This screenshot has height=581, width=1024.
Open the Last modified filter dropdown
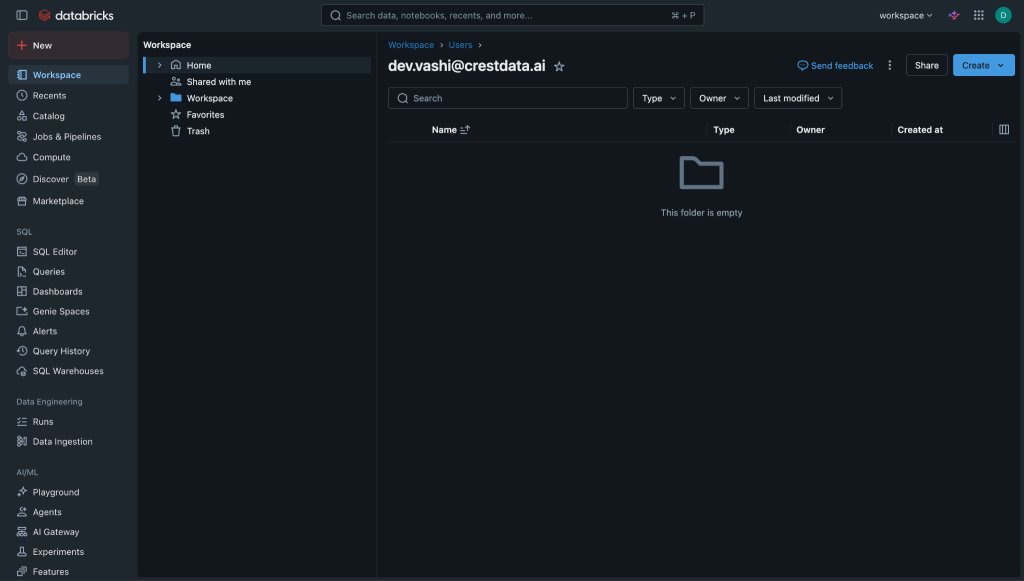coord(797,98)
